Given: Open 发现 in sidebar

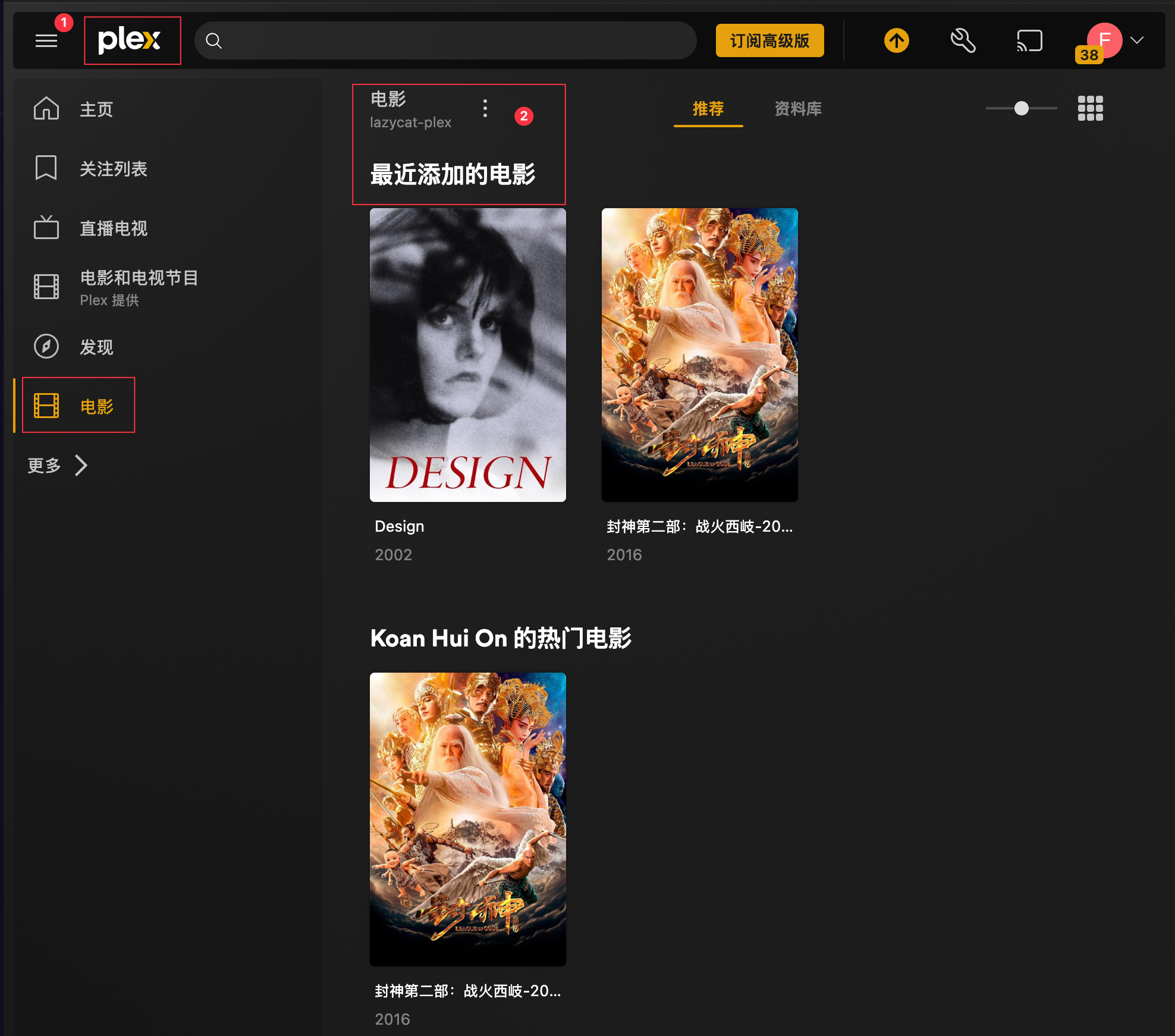Looking at the screenshot, I should 96,347.
